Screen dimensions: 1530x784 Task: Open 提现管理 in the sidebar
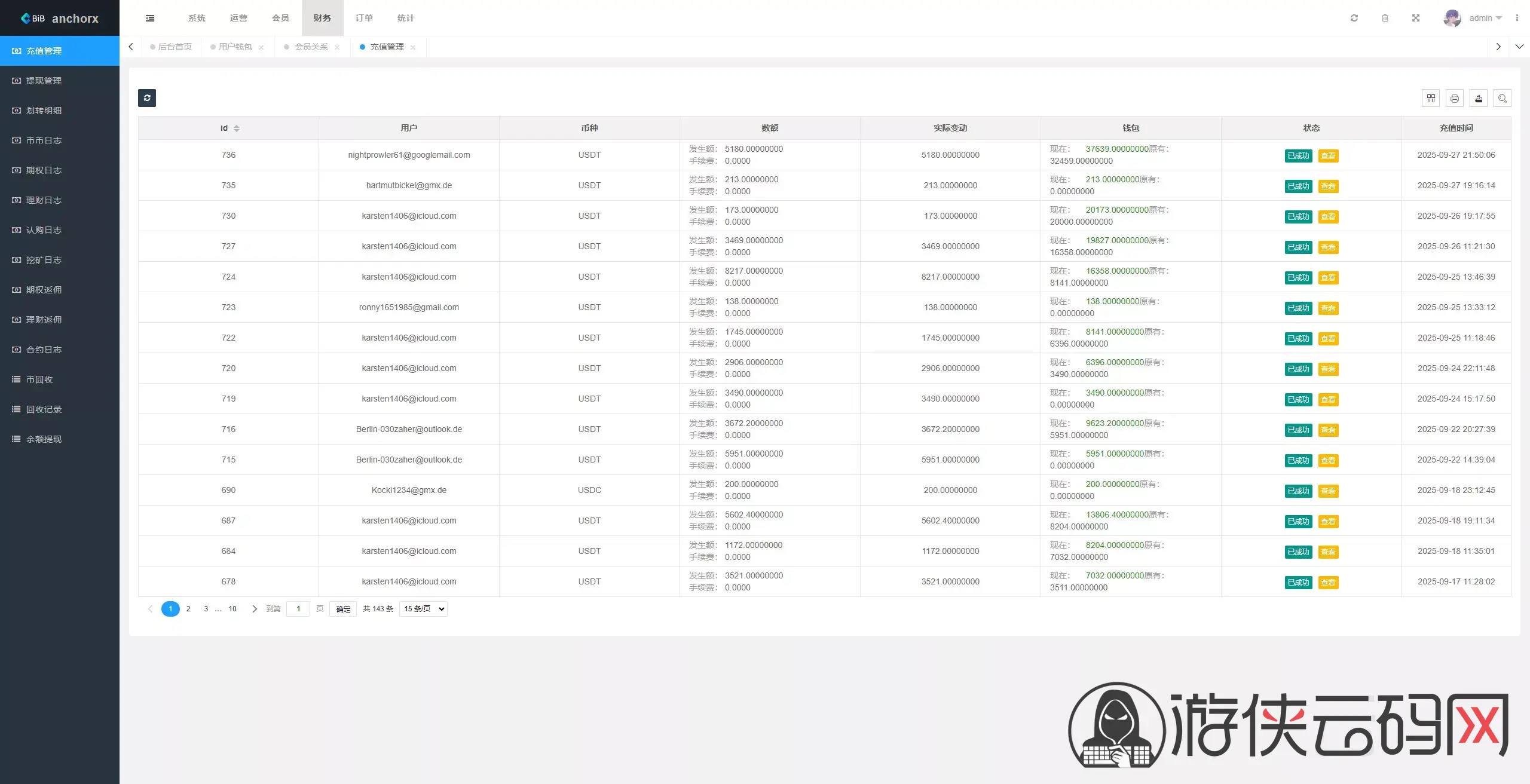click(x=44, y=81)
